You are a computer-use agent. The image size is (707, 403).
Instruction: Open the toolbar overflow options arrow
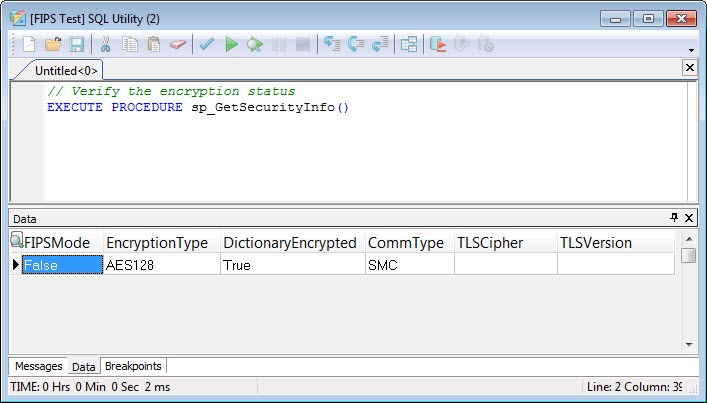691,50
